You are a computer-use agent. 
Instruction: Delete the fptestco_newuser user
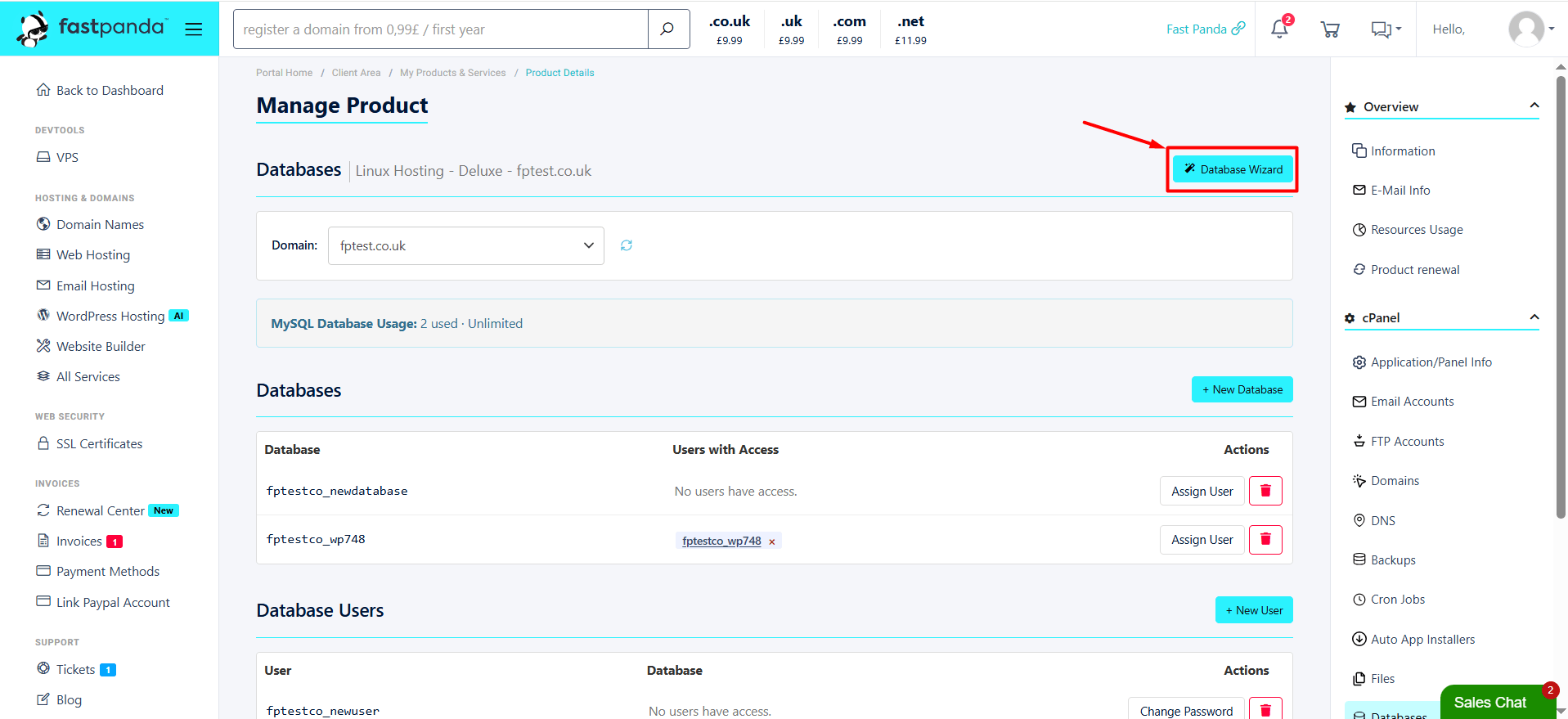point(1265,710)
